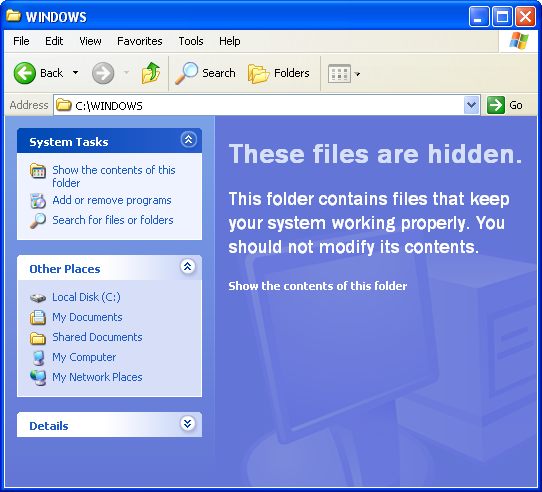This screenshot has width=542, height=492.
Task: Click the grey Forward arrow icon
Action: pyautogui.click(x=103, y=73)
